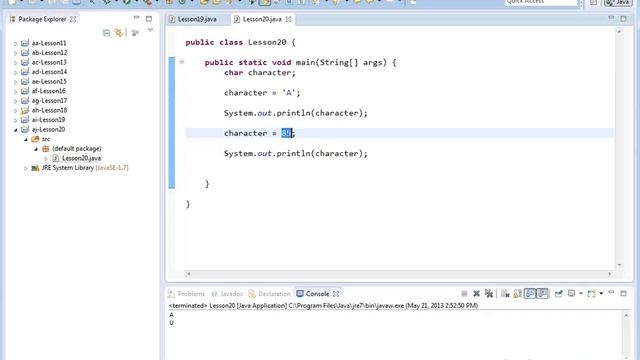Screen dimensions: 640x360
Task: Click the line "char character;"
Action: (260, 73)
